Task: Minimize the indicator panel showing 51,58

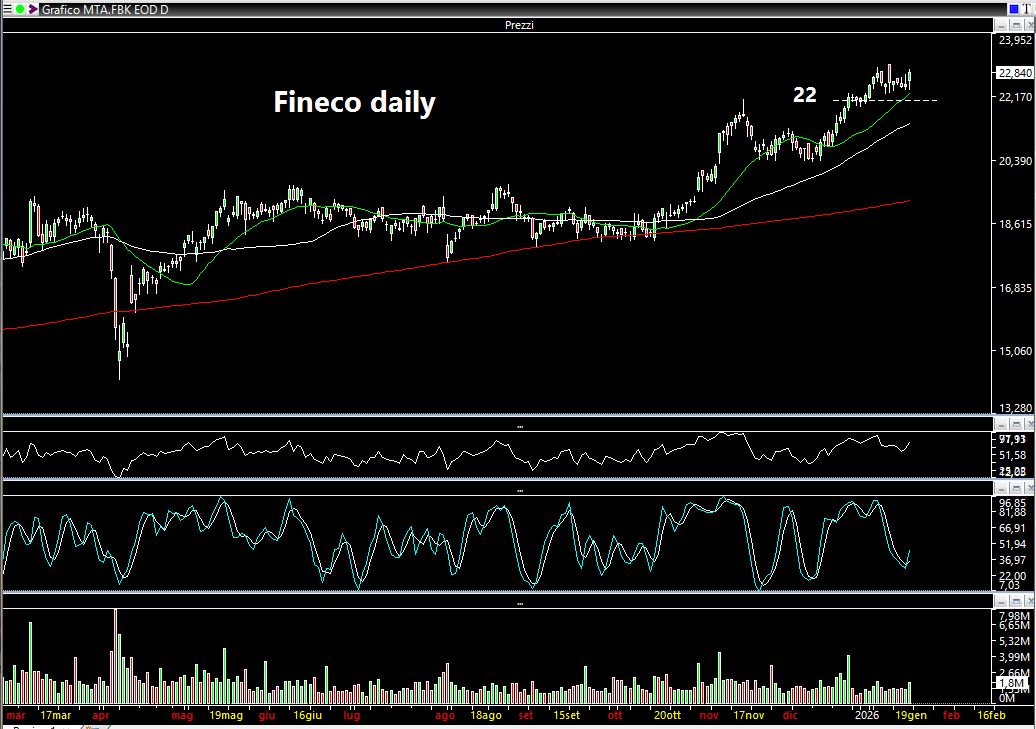Action: (x=1002, y=424)
